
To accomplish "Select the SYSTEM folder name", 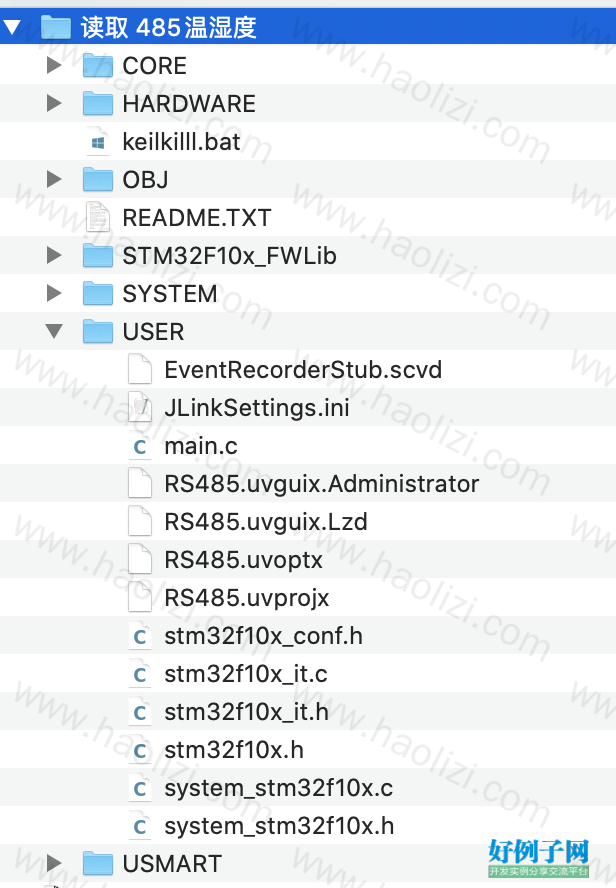I will [170, 294].
